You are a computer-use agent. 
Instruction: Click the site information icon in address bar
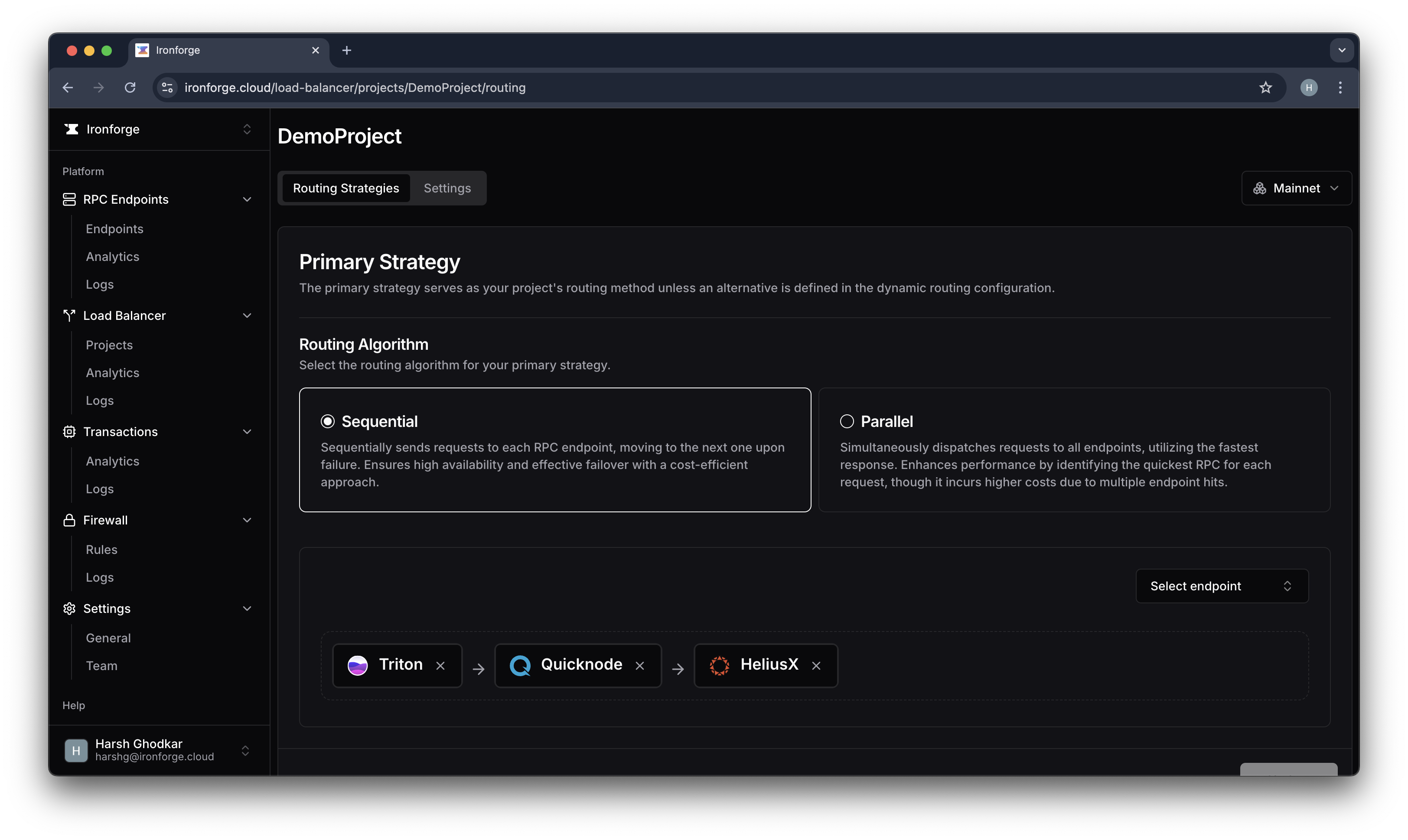pyautogui.click(x=167, y=88)
